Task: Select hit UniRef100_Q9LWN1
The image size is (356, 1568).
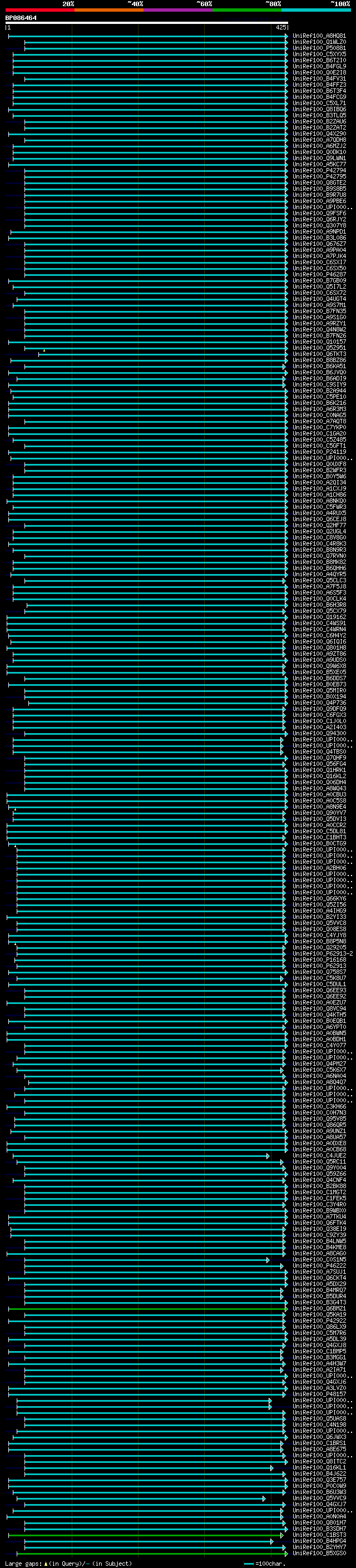Action: (x=319, y=159)
